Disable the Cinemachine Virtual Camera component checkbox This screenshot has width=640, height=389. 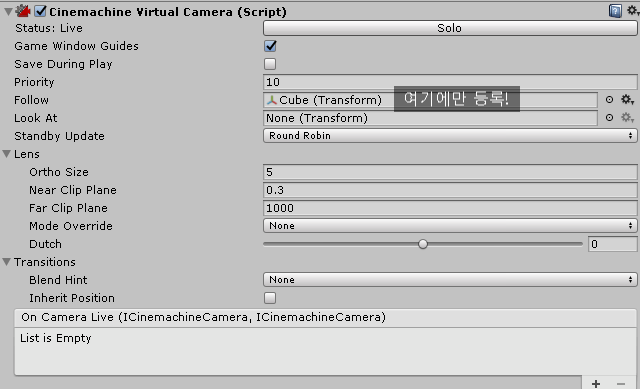40,11
